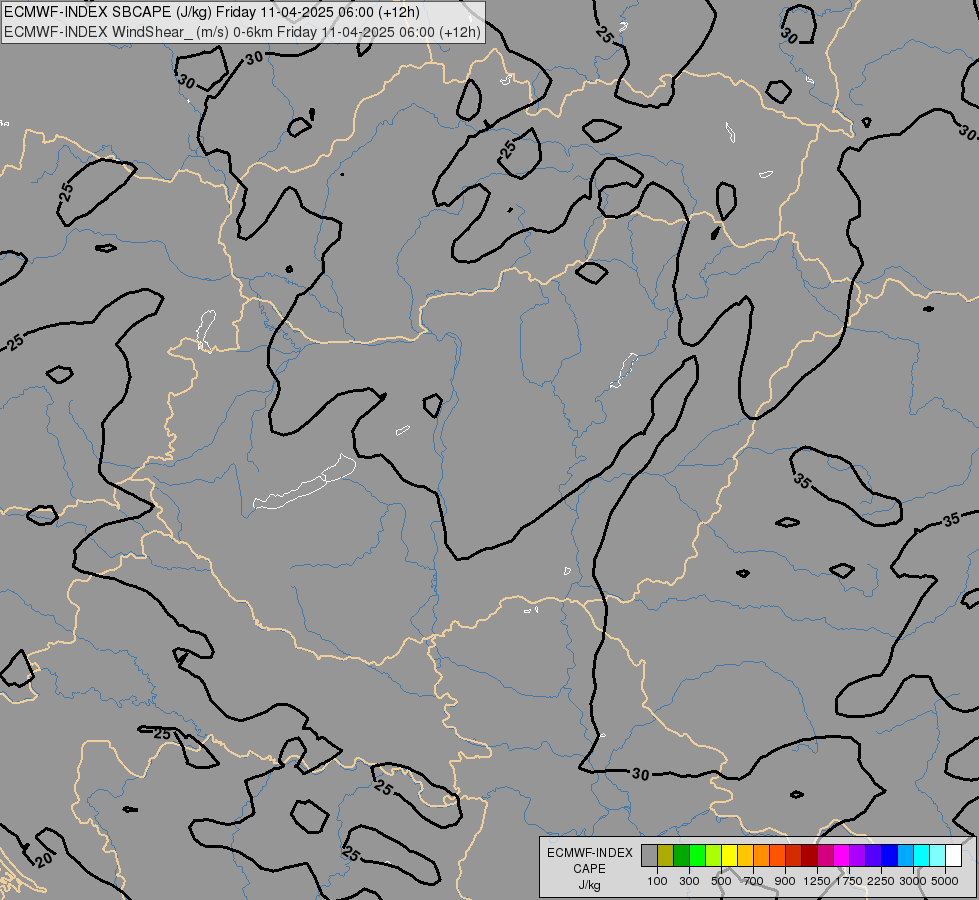Select the yellow-green legend swatch

[714, 855]
